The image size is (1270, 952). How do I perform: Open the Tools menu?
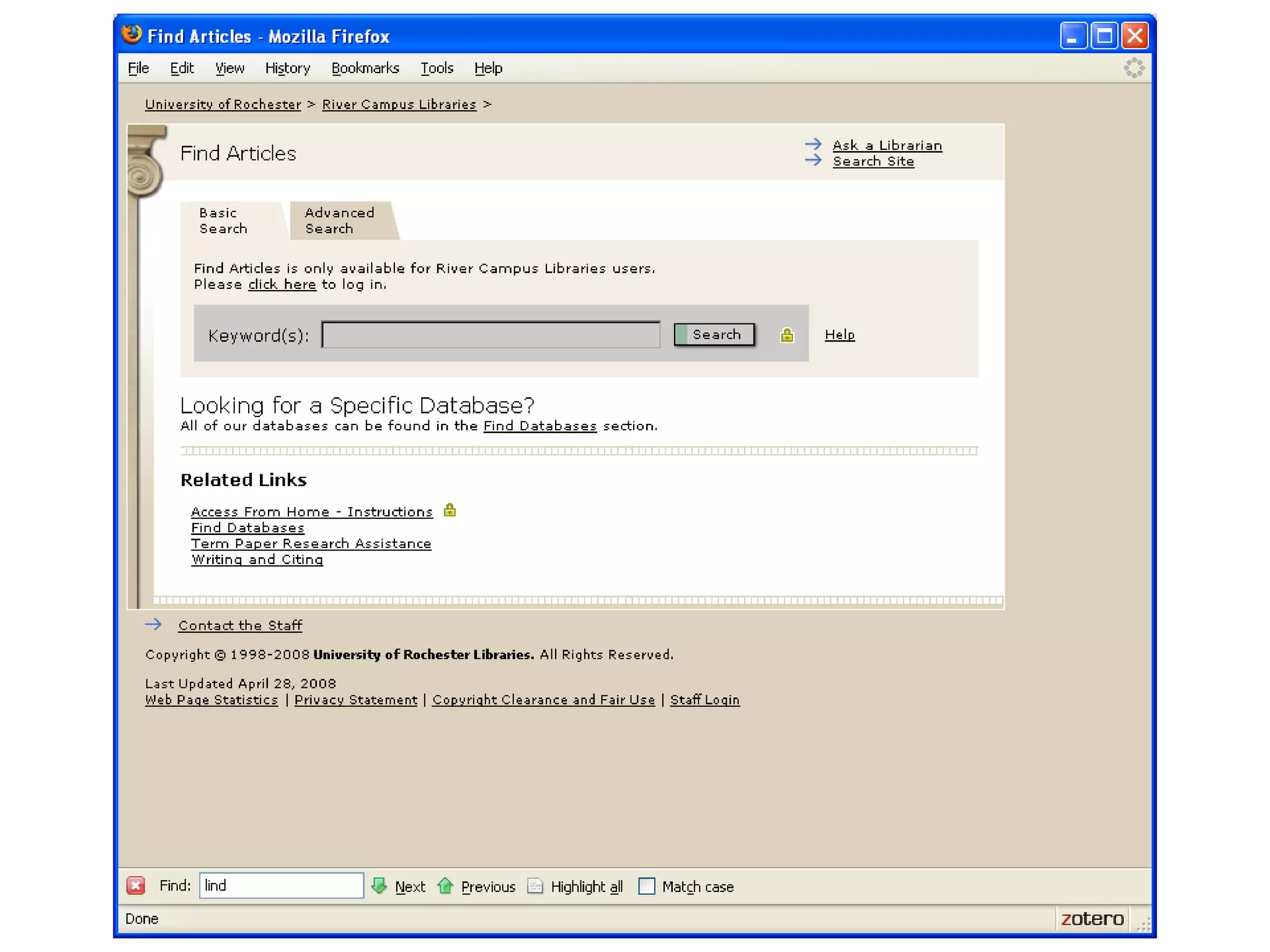point(437,68)
